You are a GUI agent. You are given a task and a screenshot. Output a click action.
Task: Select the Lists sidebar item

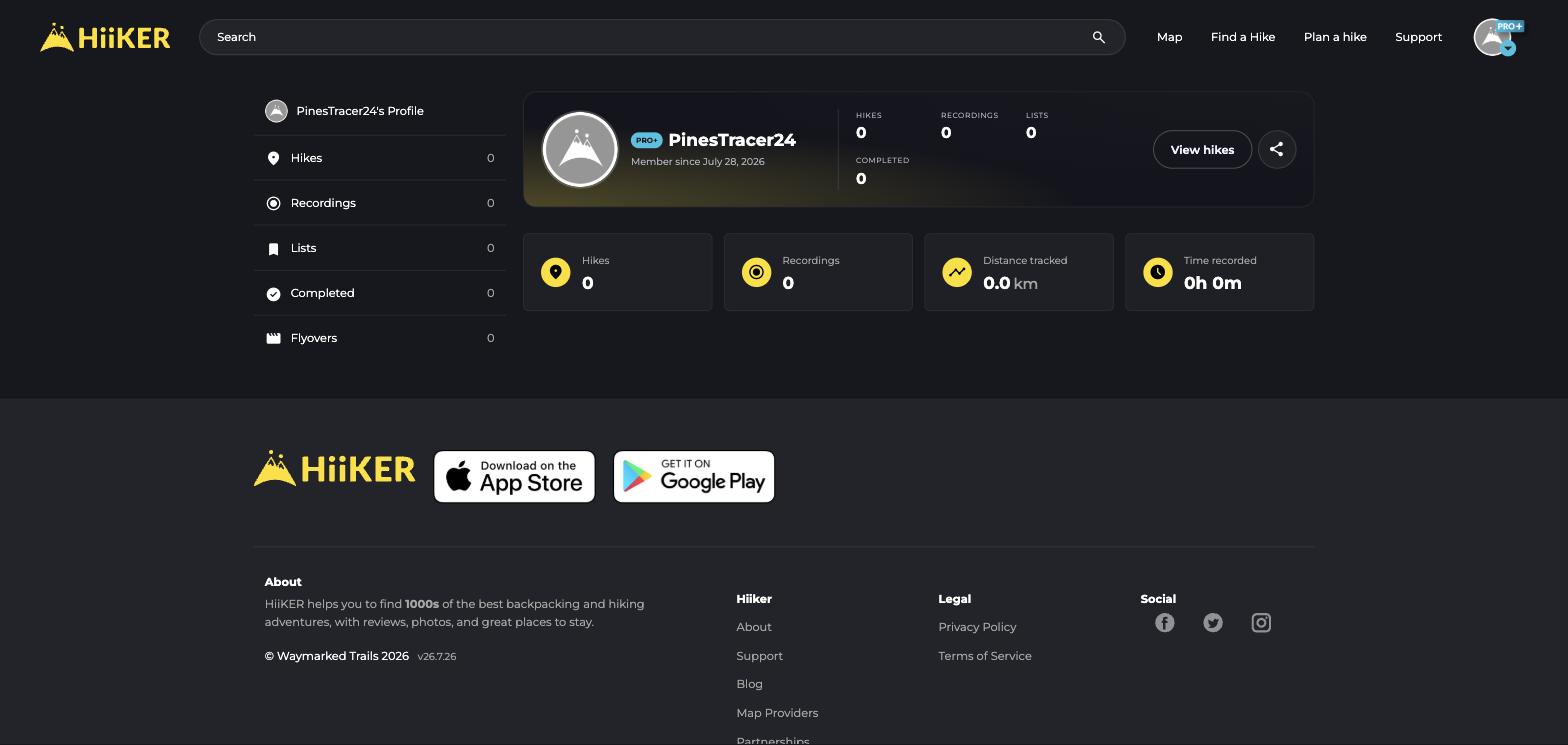[380, 248]
